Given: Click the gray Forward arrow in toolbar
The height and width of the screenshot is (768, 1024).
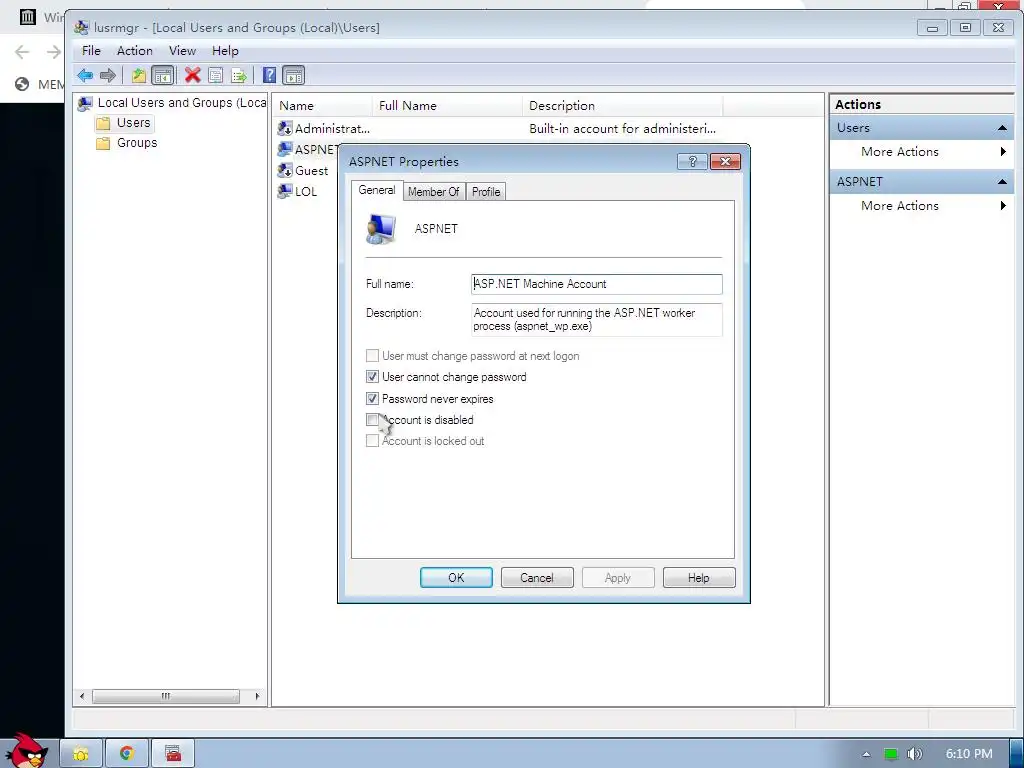Looking at the screenshot, I should coord(108,75).
